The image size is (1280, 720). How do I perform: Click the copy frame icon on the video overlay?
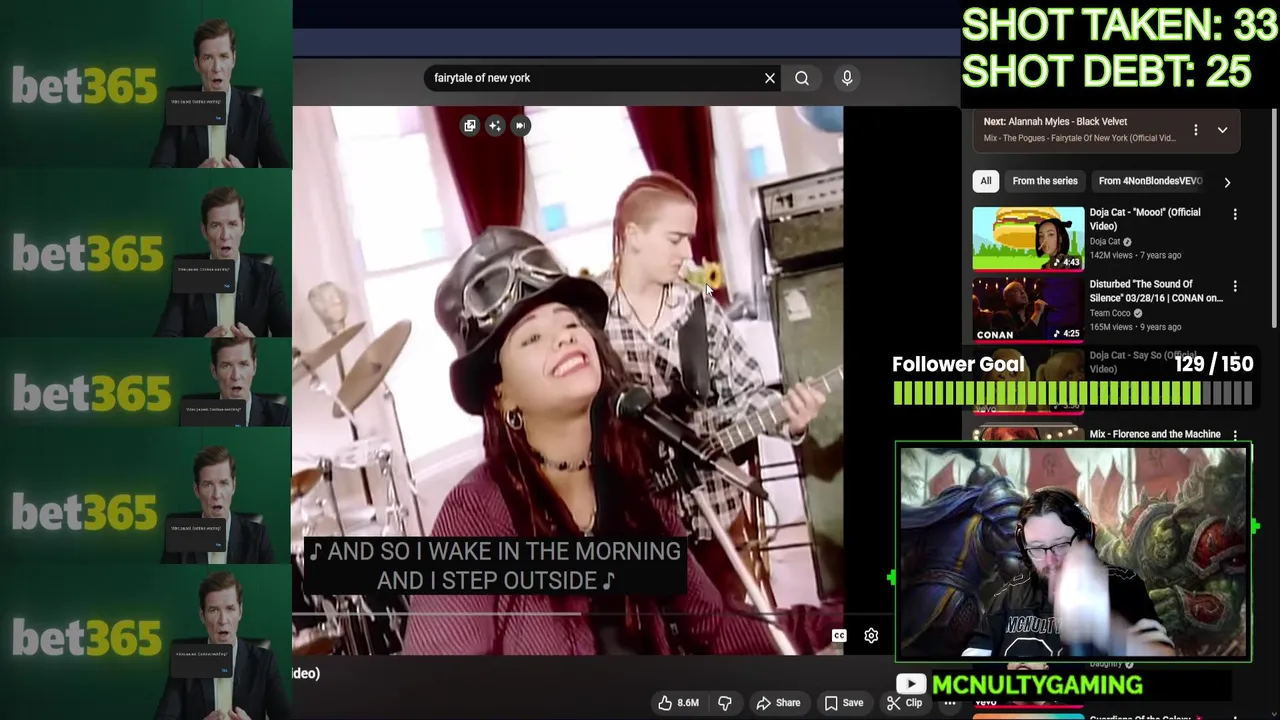point(470,126)
